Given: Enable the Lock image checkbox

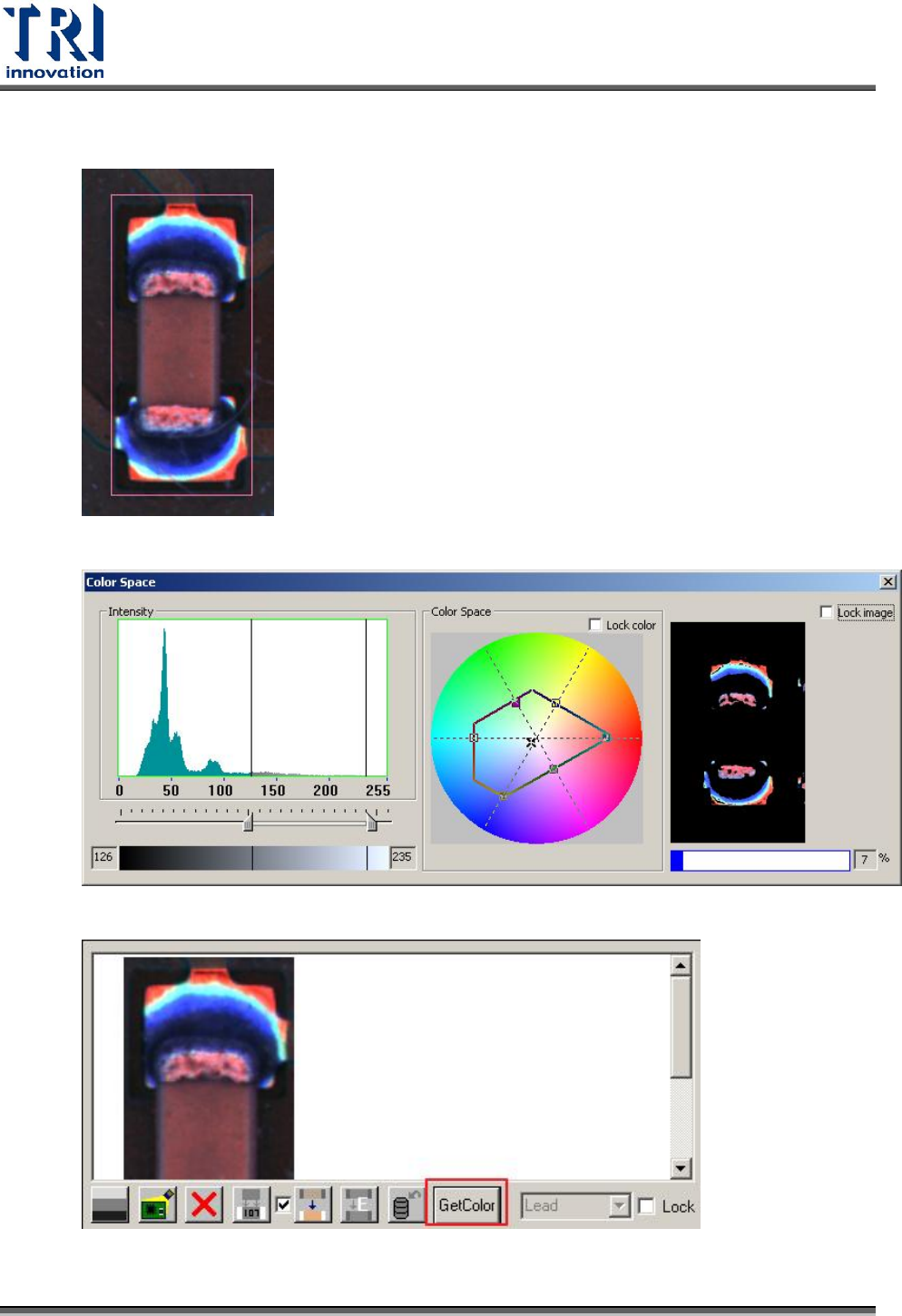Looking at the screenshot, I should tap(826, 611).
